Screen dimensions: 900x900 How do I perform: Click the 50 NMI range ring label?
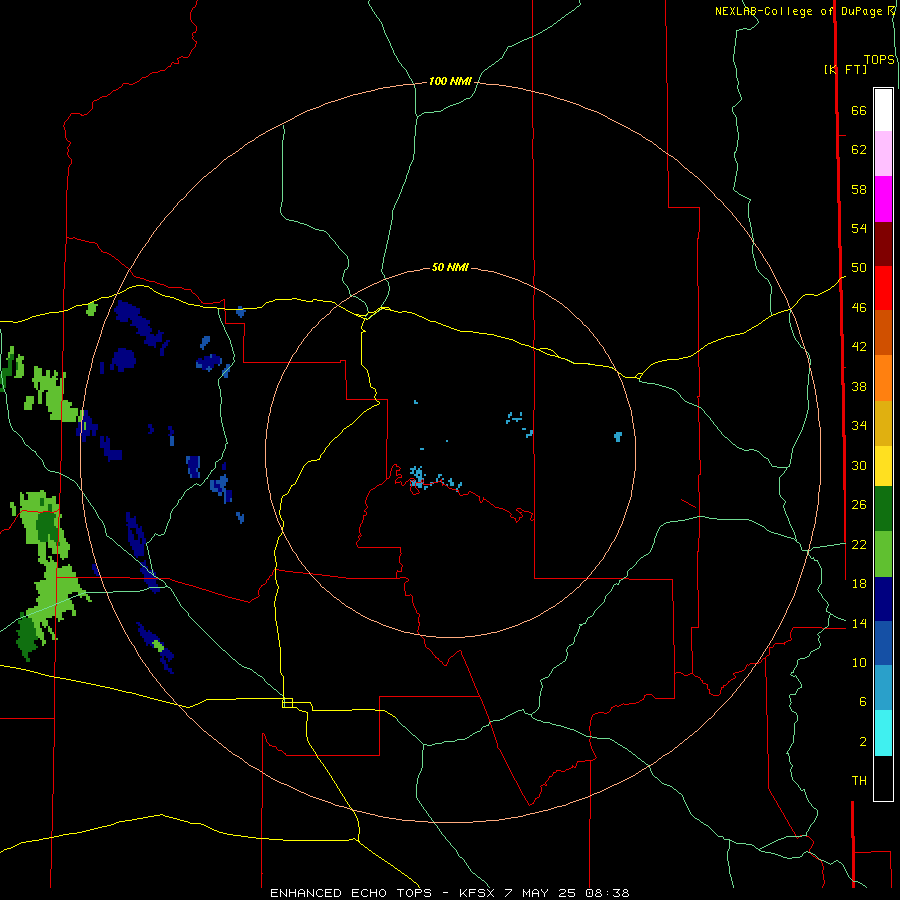click(x=450, y=267)
